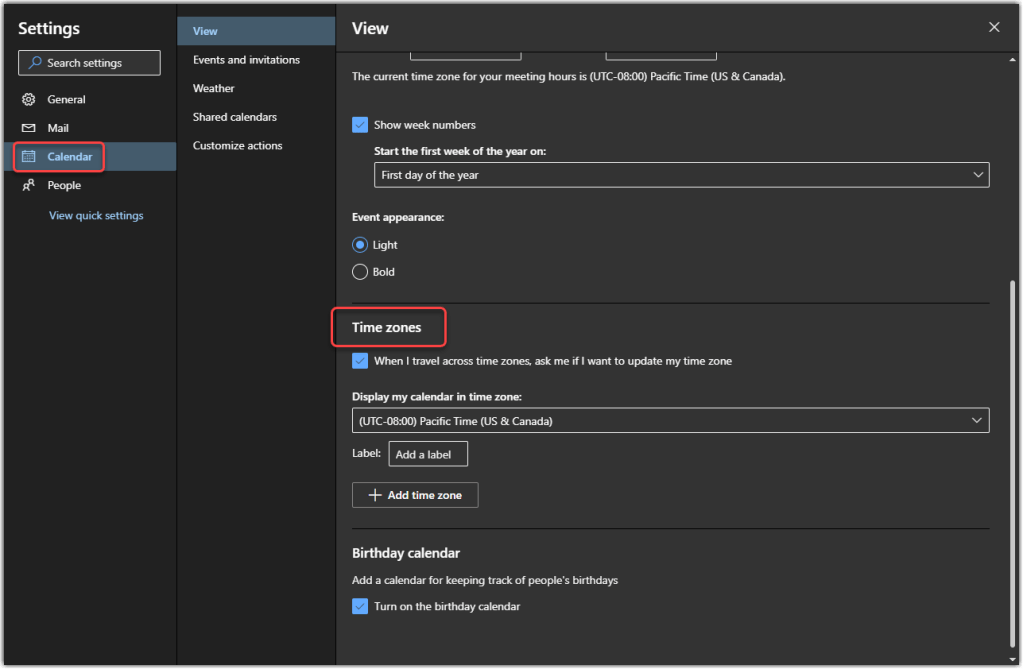Viewport: 1023px width, 669px height.
Task: Uncheck Show week numbers checkbox
Action: click(x=360, y=125)
